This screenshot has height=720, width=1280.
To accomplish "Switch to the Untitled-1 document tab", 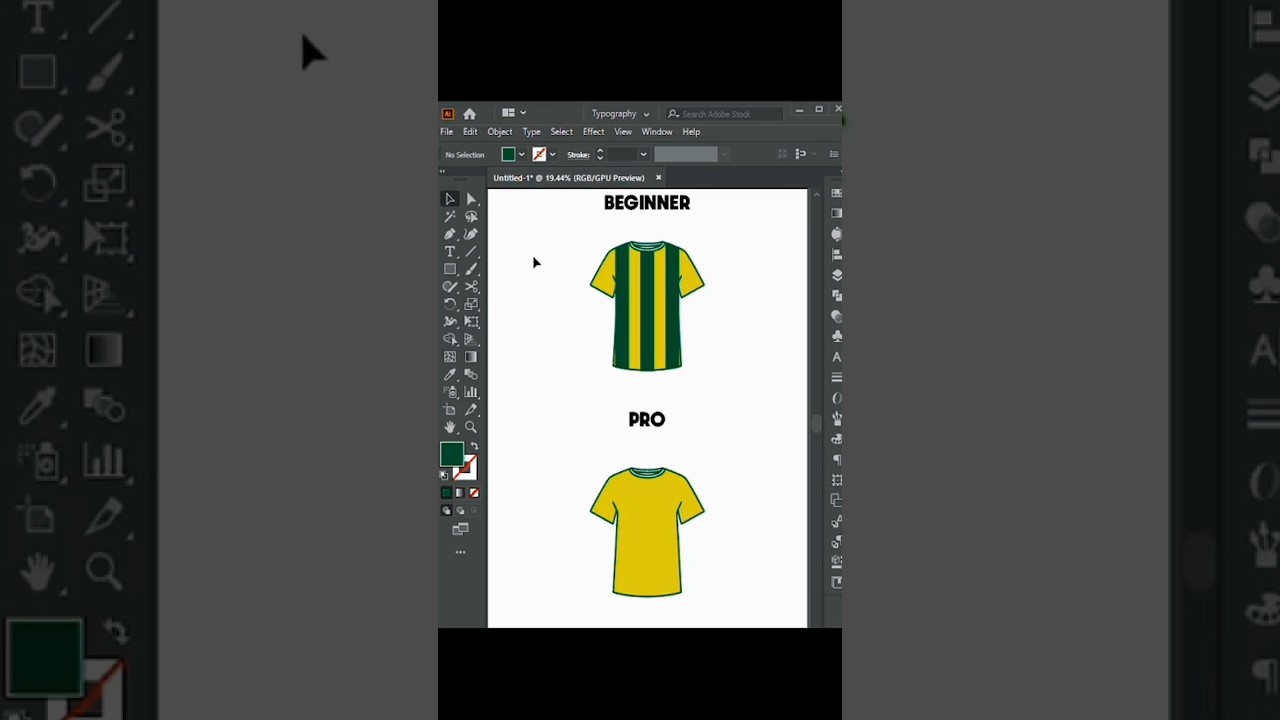I will point(569,178).
